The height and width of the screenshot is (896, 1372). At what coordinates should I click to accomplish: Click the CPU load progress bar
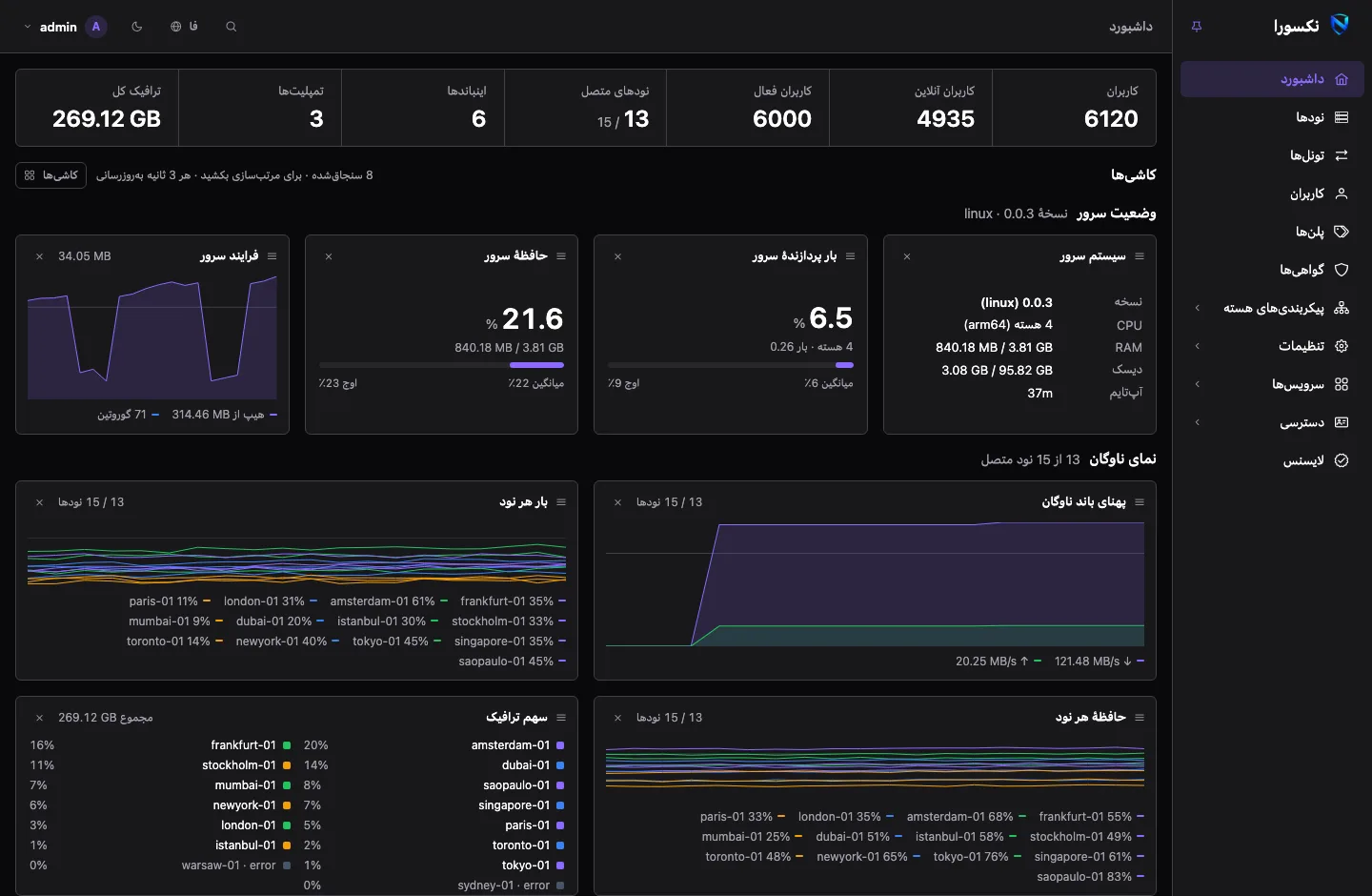[731, 365]
